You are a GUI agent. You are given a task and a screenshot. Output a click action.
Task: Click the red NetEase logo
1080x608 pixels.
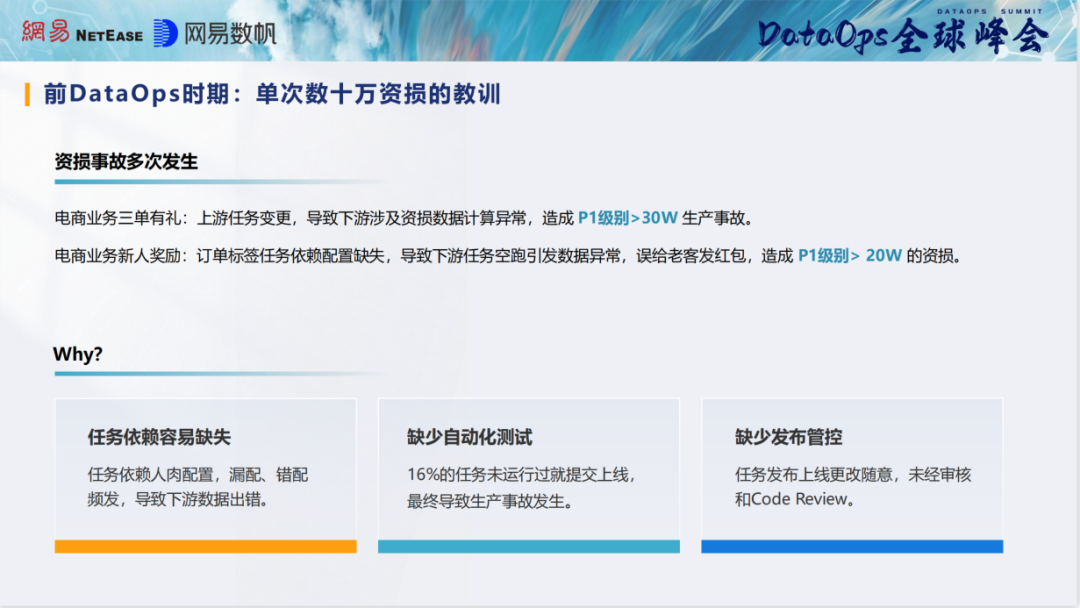pos(82,32)
